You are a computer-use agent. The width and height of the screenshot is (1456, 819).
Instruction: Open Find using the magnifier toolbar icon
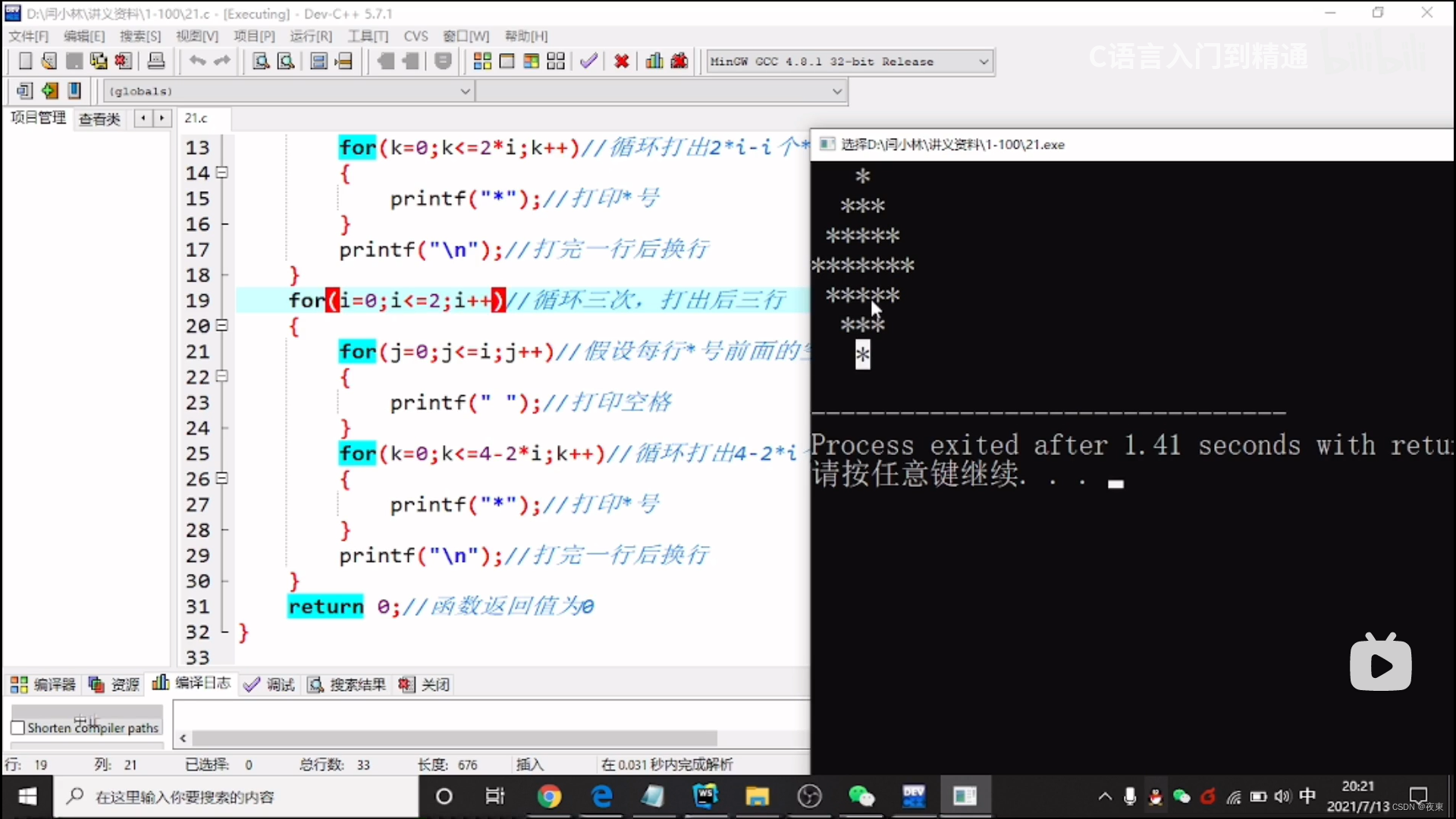pyautogui.click(x=260, y=61)
